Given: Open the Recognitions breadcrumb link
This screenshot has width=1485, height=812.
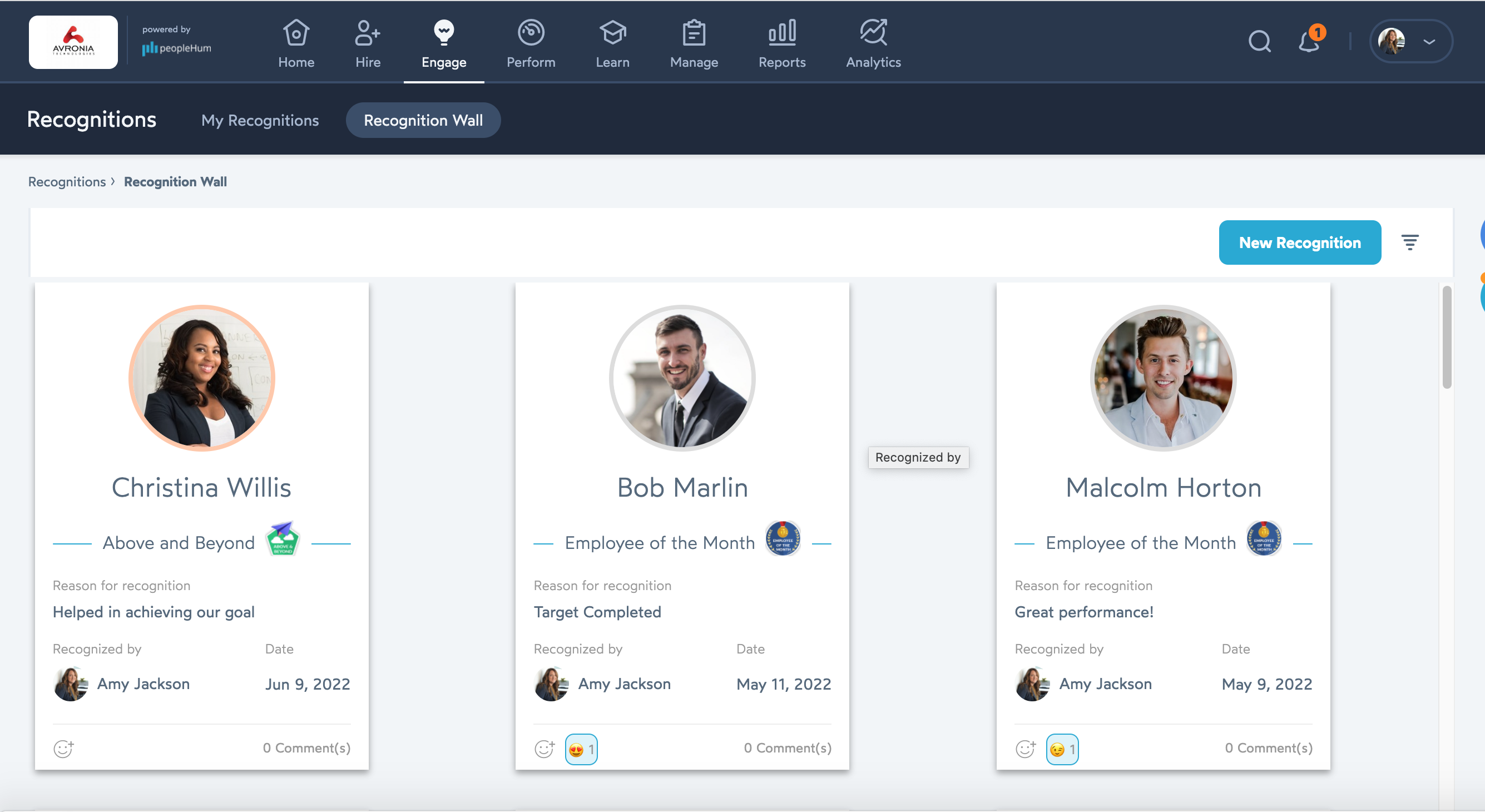Looking at the screenshot, I should [67, 181].
